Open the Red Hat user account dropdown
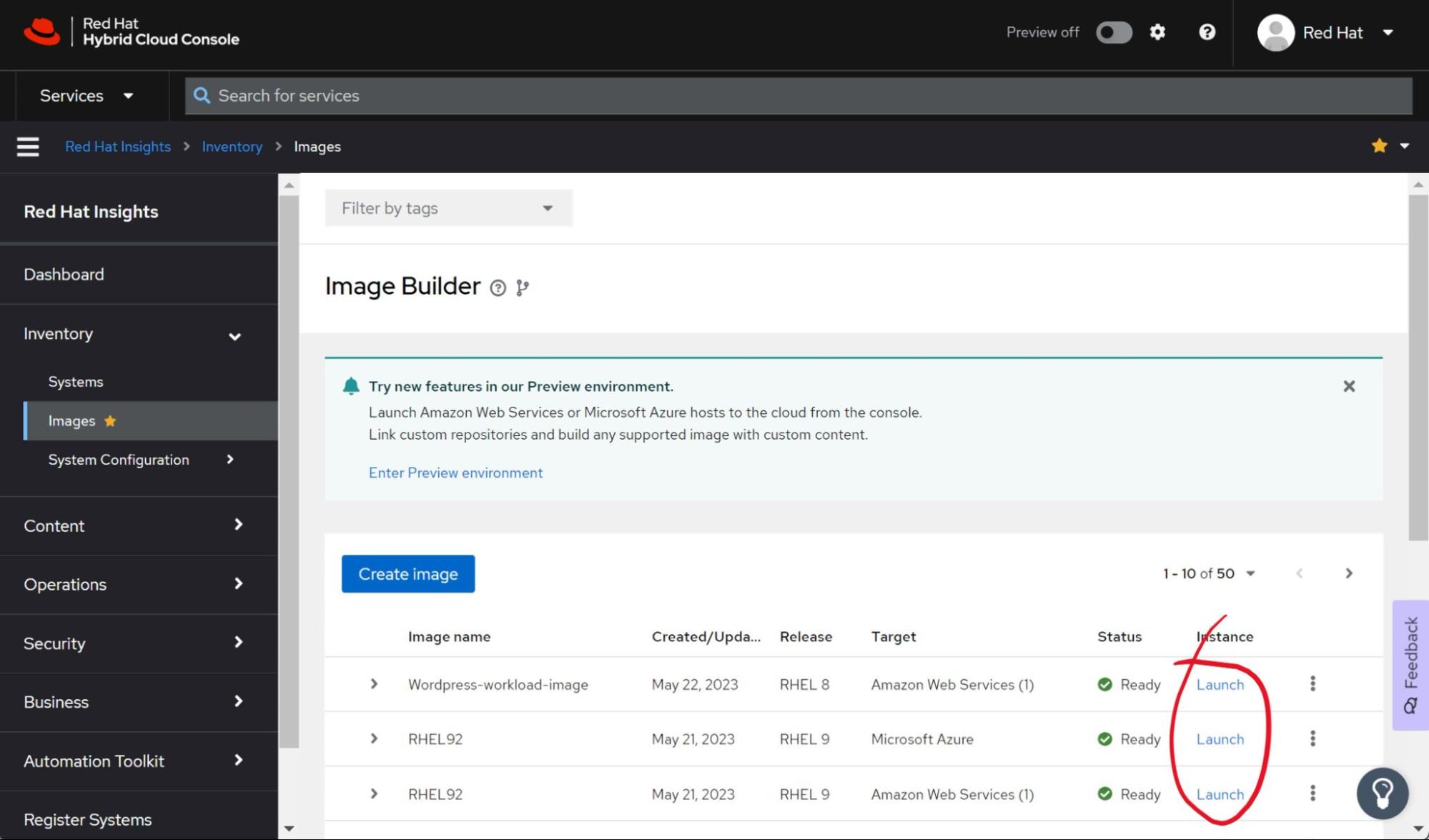1429x840 pixels. tap(1326, 32)
